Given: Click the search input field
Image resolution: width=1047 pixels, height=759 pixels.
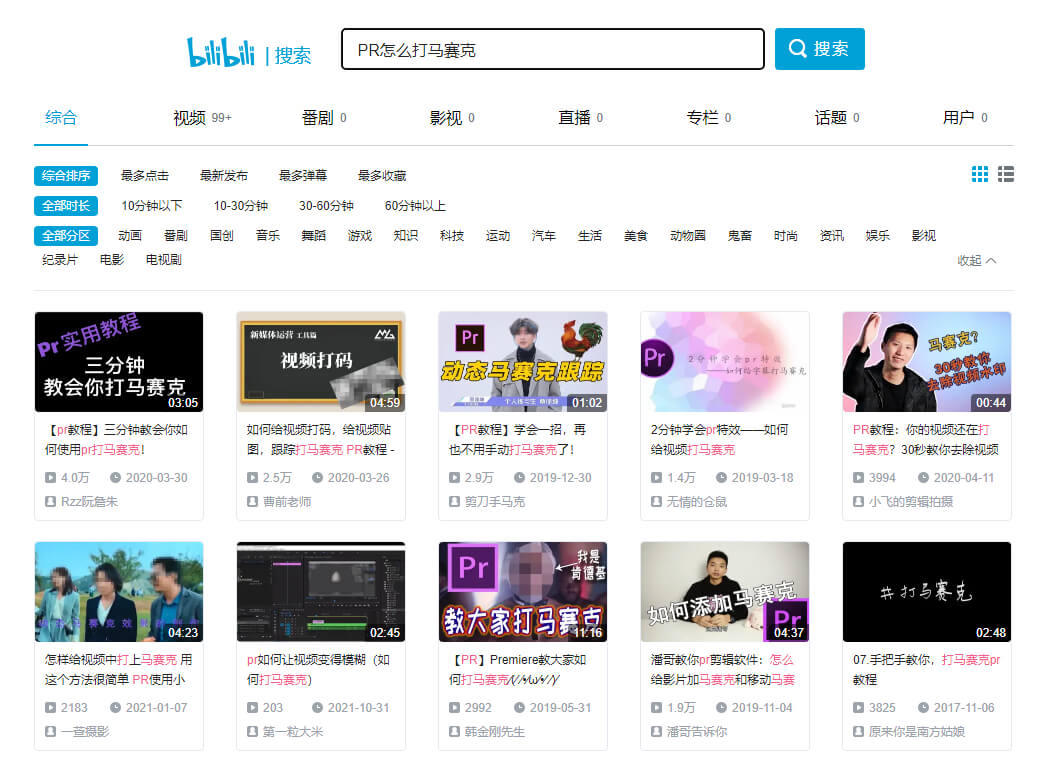Looking at the screenshot, I should [553, 49].
